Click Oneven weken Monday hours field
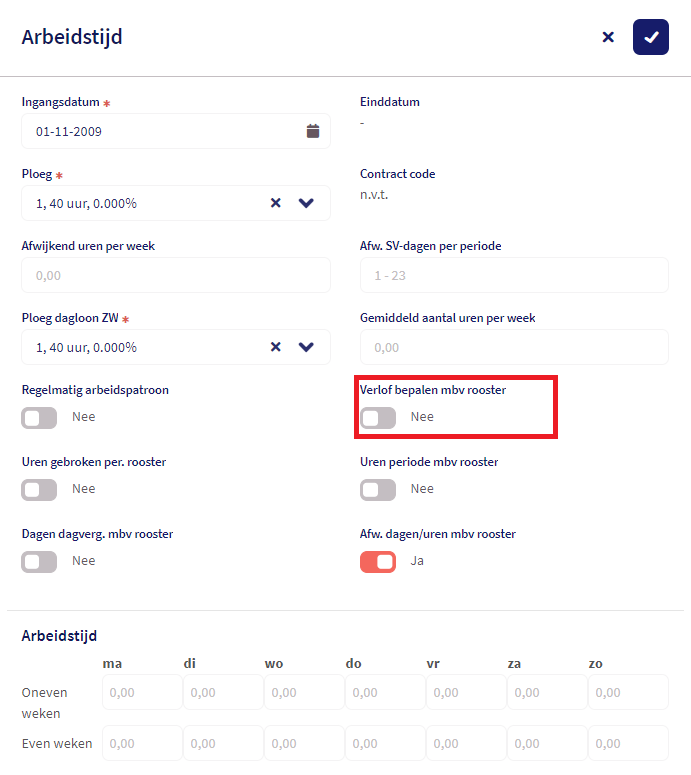 [x=143, y=692]
